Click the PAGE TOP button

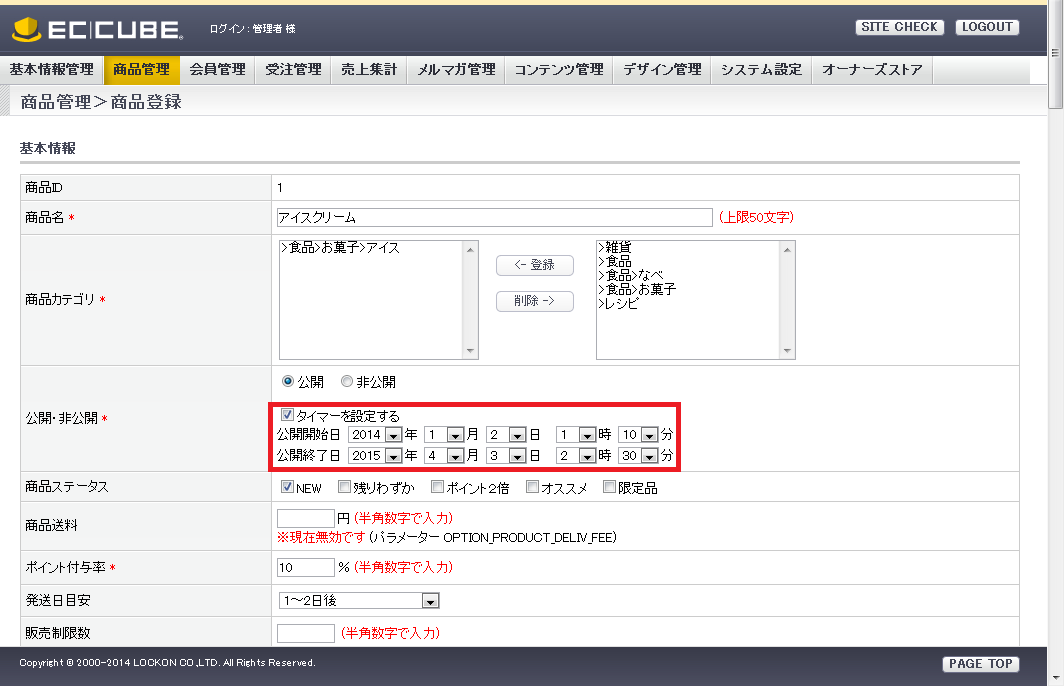(x=981, y=664)
